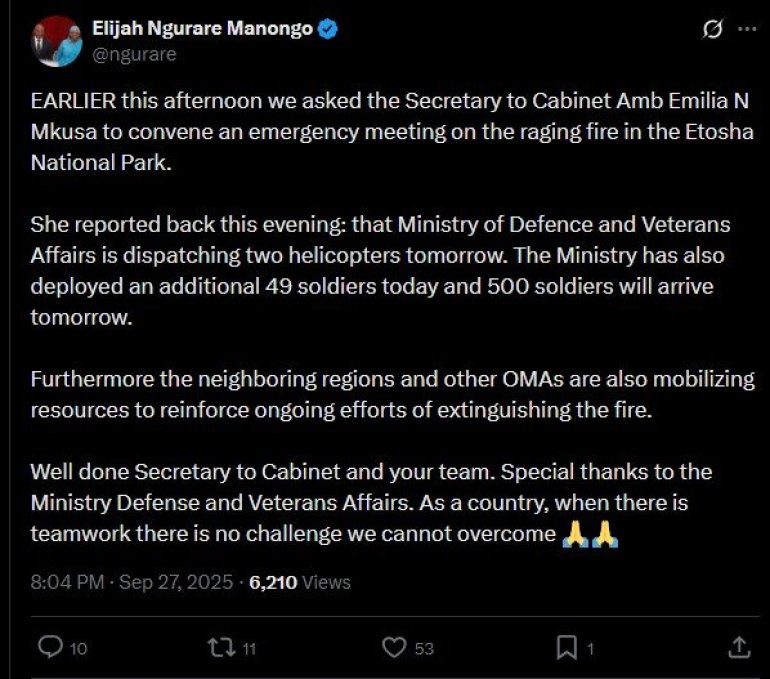Viewport: 770px width, 679px height.
Task: Toggle the bookmark icon on the post
Action: pyautogui.click(x=567, y=647)
